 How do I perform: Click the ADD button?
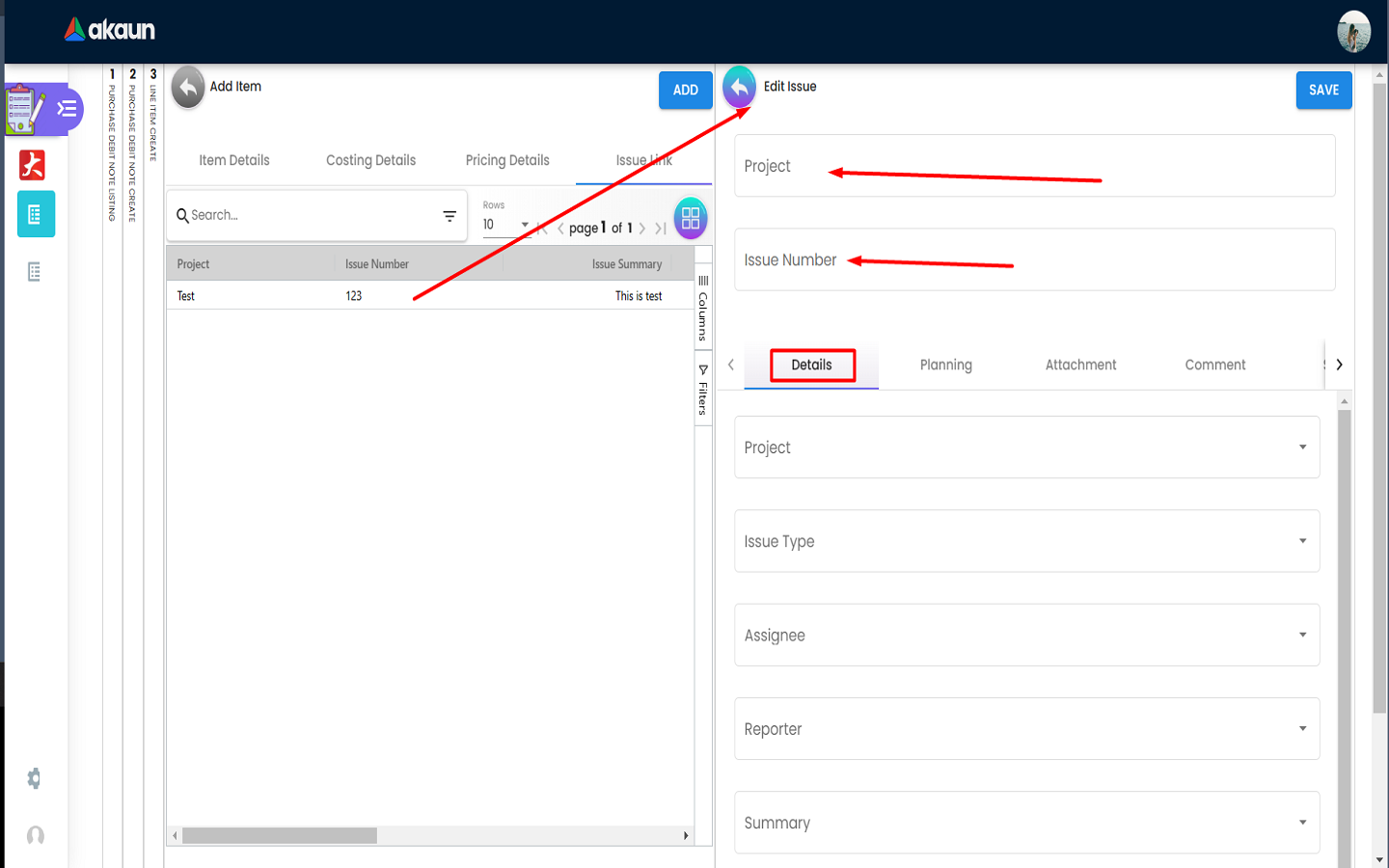(685, 90)
